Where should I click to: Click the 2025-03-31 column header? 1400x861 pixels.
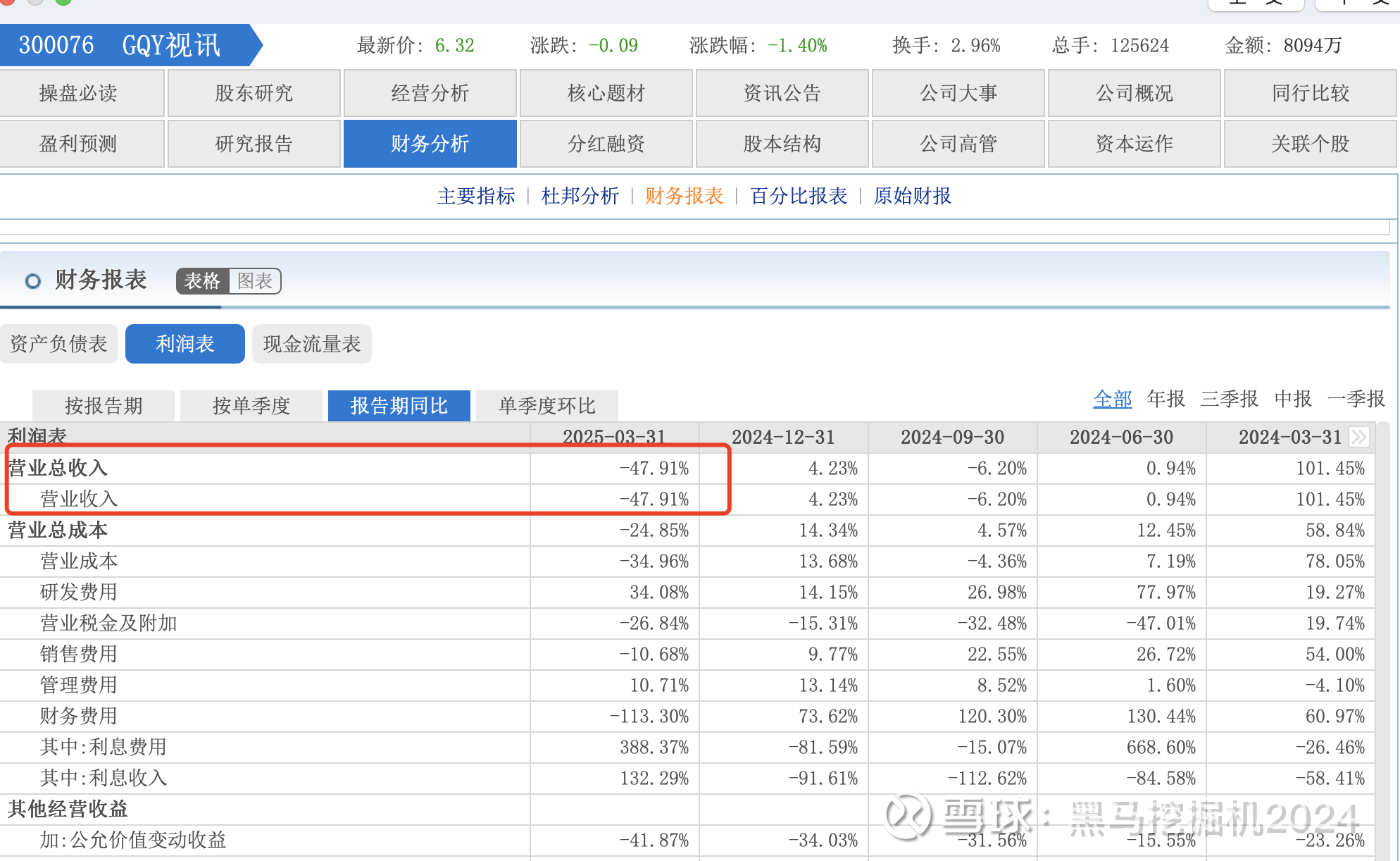tap(614, 437)
